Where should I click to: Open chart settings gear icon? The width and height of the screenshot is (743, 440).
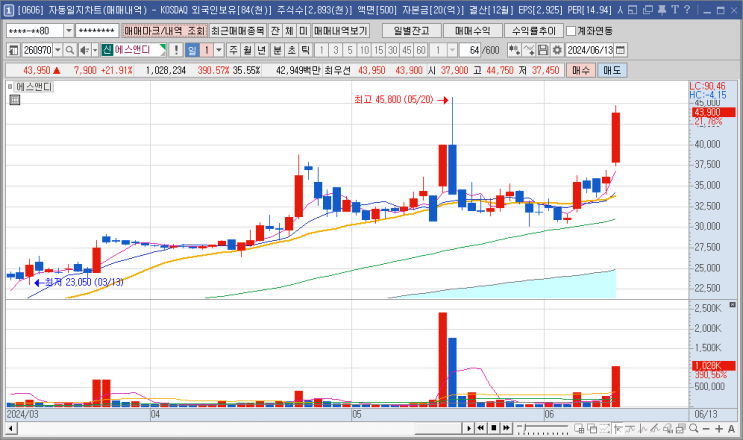(557, 50)
